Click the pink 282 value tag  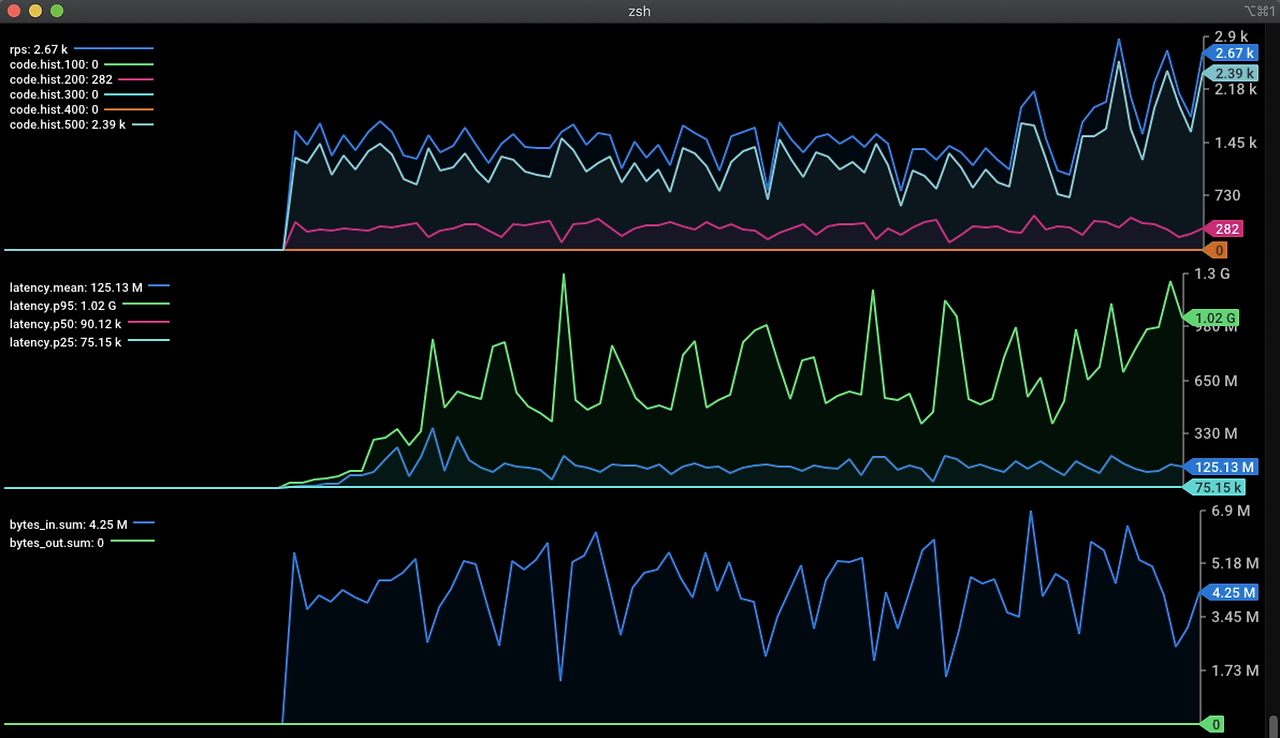pyautogui.click(x=1224, y=229)
